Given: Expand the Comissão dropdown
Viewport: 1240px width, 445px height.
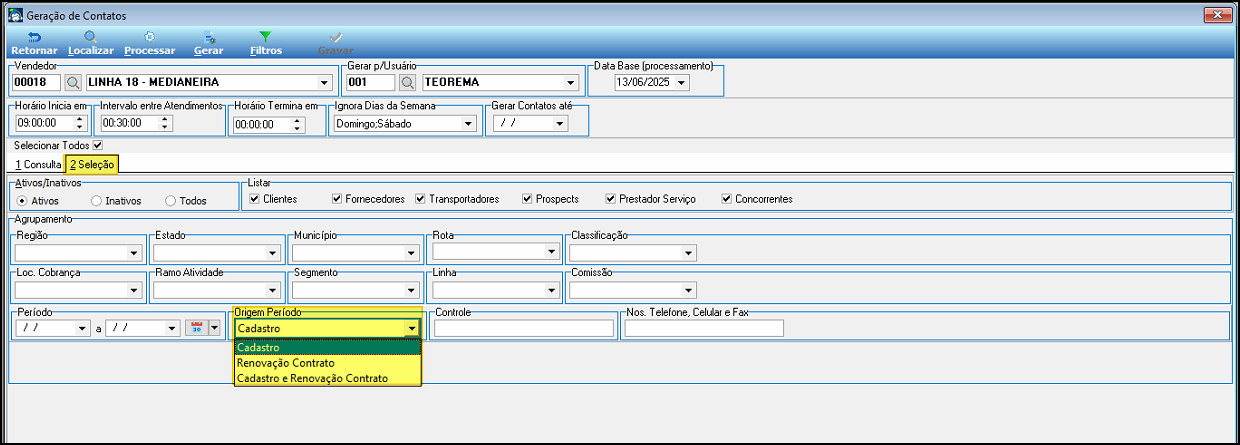Looking at the screenshot, I should click(x=688, y=291).
